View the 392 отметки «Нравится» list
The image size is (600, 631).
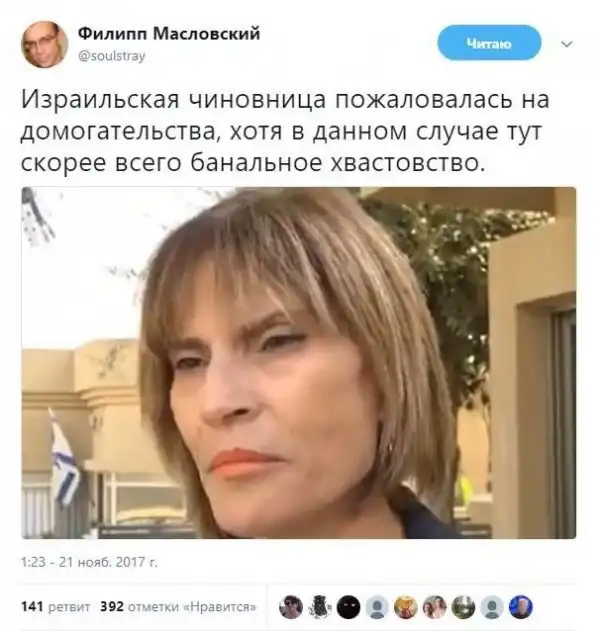coord(178,606)
